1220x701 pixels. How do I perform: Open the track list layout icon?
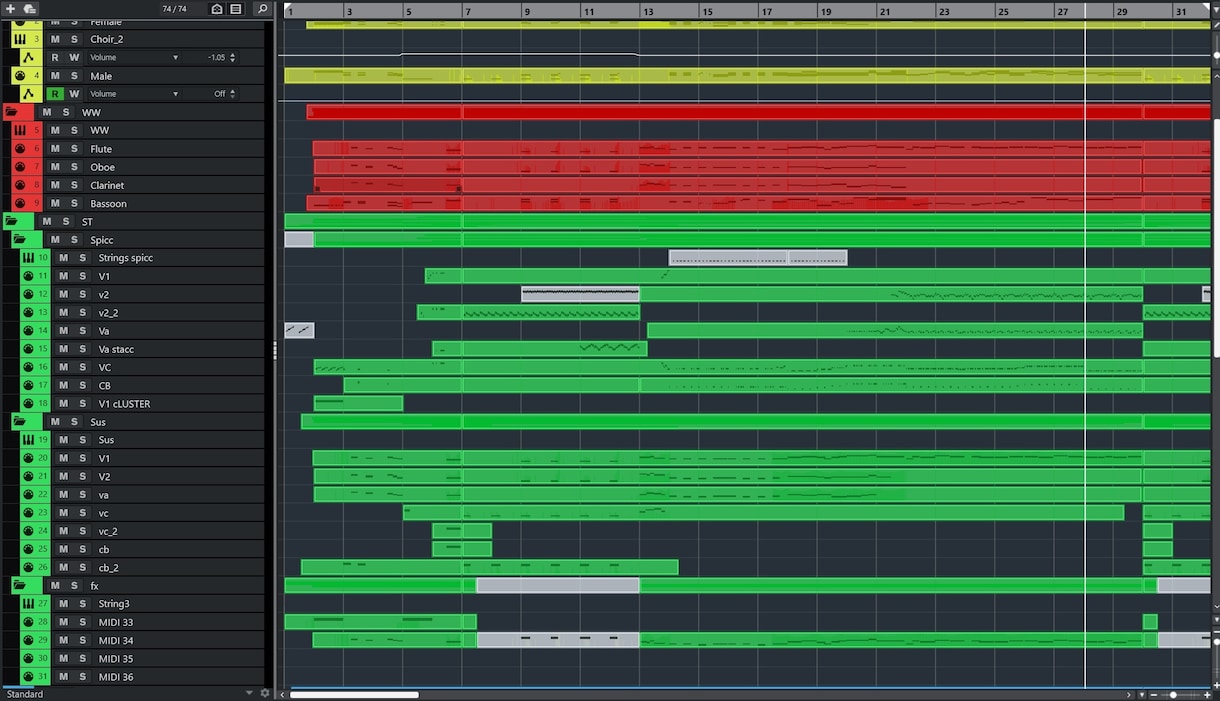(x=236, y=9)
